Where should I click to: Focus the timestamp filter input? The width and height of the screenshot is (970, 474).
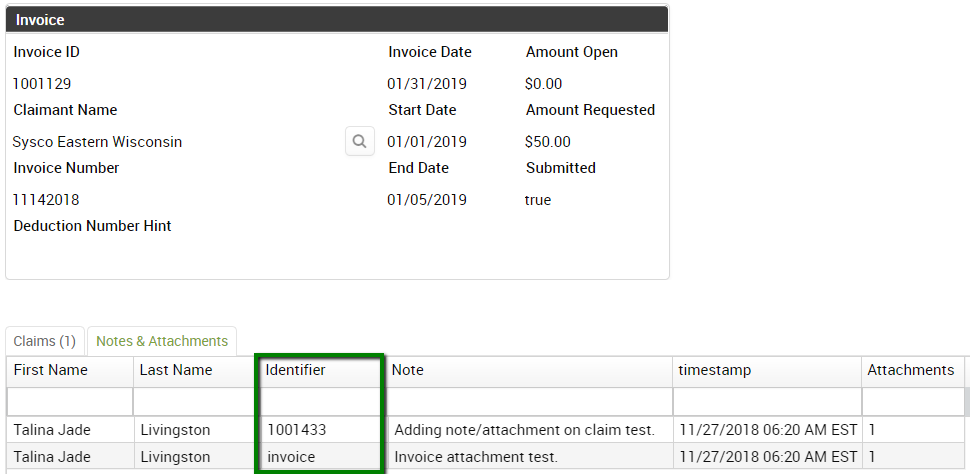point(766,402)
